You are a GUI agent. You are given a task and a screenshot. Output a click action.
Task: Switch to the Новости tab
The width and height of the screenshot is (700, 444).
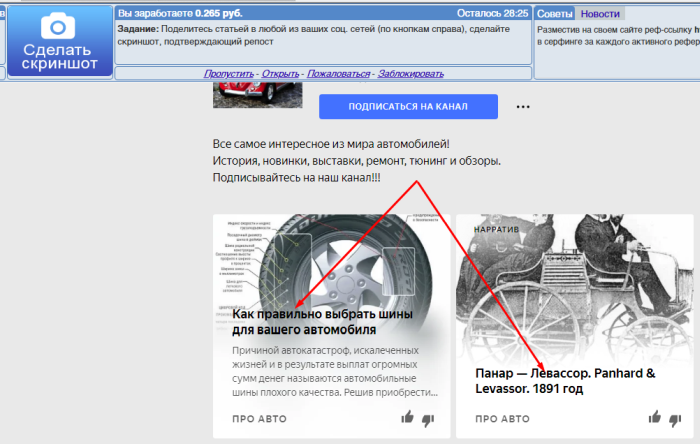click(x=600, y=14)
